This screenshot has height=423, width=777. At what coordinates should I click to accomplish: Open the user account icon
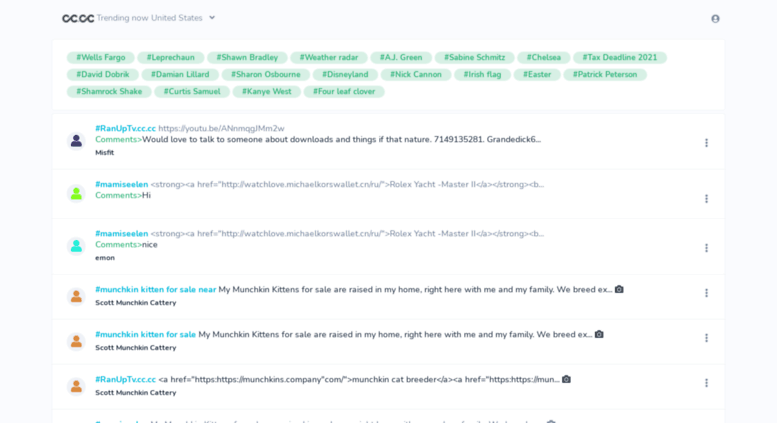pos(715,18)
